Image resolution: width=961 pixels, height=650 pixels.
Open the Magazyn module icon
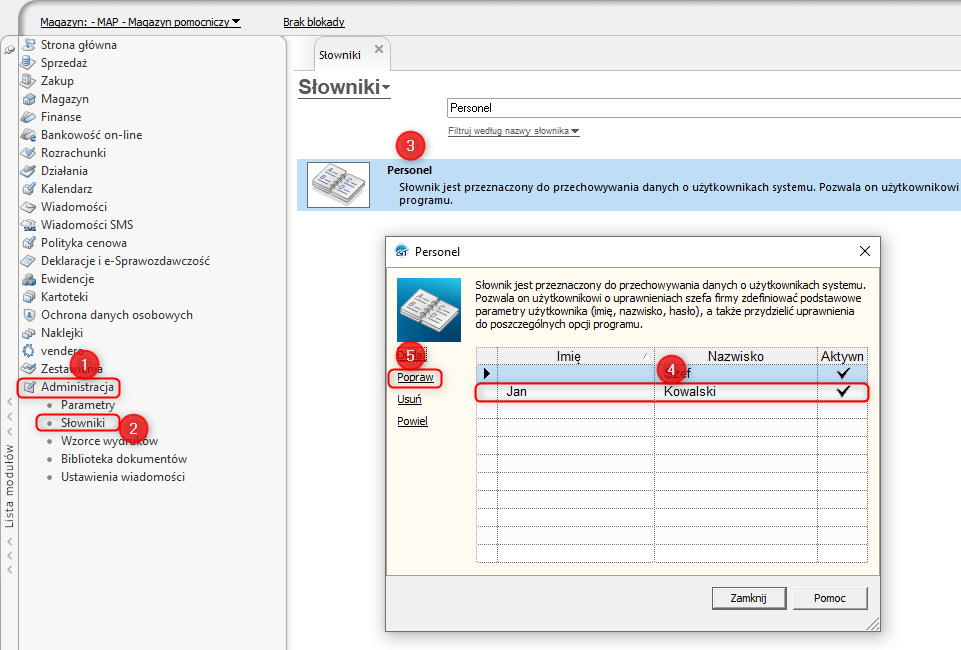tap(29, 99)
